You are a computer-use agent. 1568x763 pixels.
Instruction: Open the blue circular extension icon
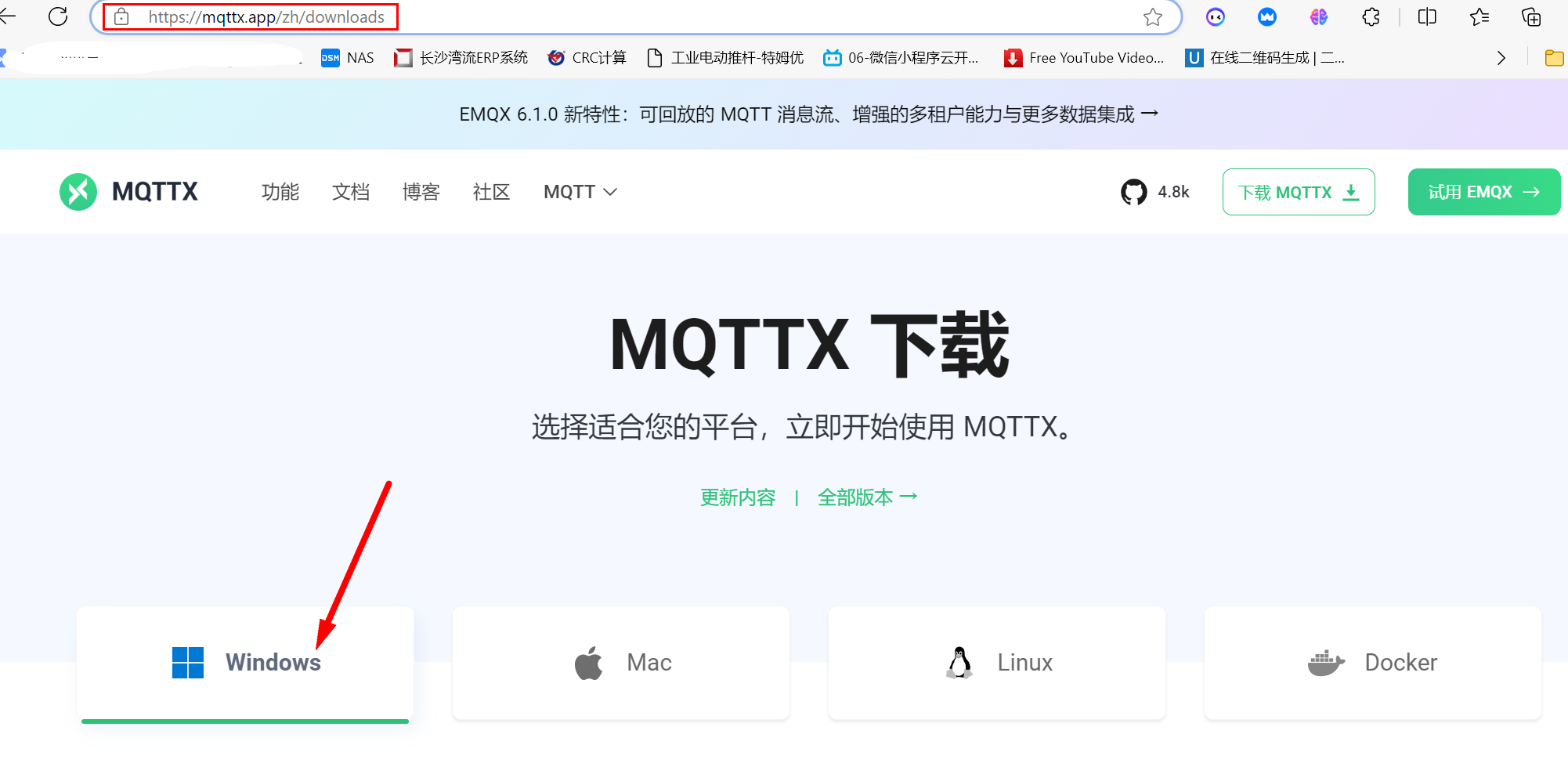click(1266, 16)
